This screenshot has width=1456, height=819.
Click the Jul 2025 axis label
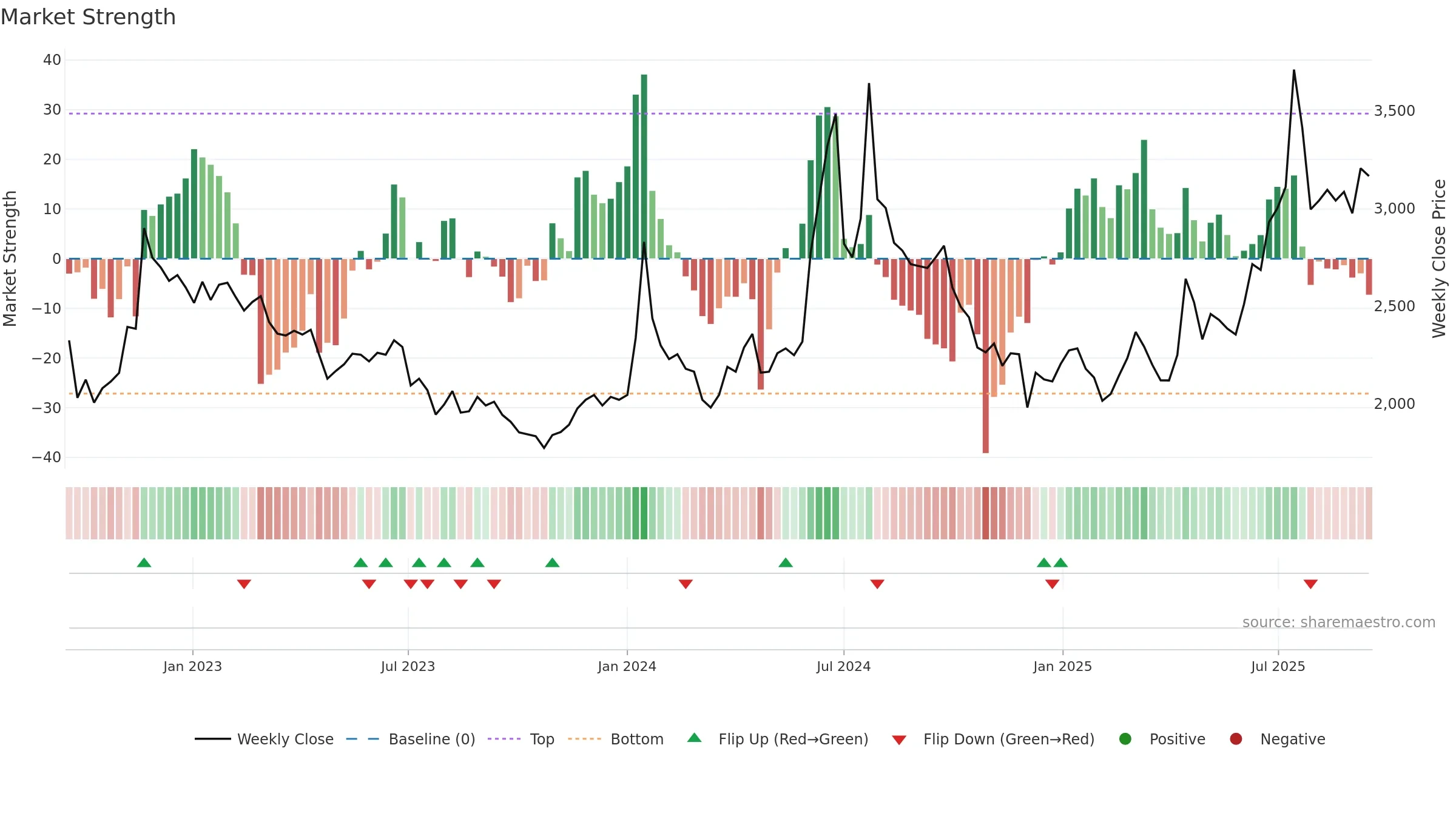tap(1278, 666)
